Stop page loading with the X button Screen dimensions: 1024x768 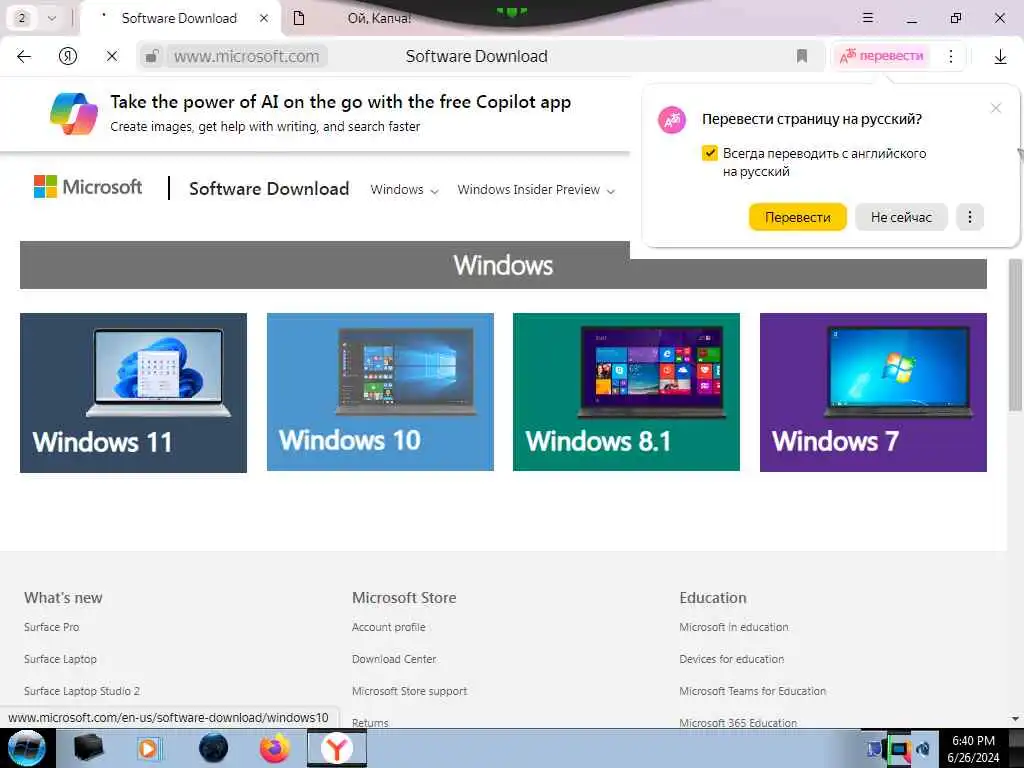(x=112, y=56)
